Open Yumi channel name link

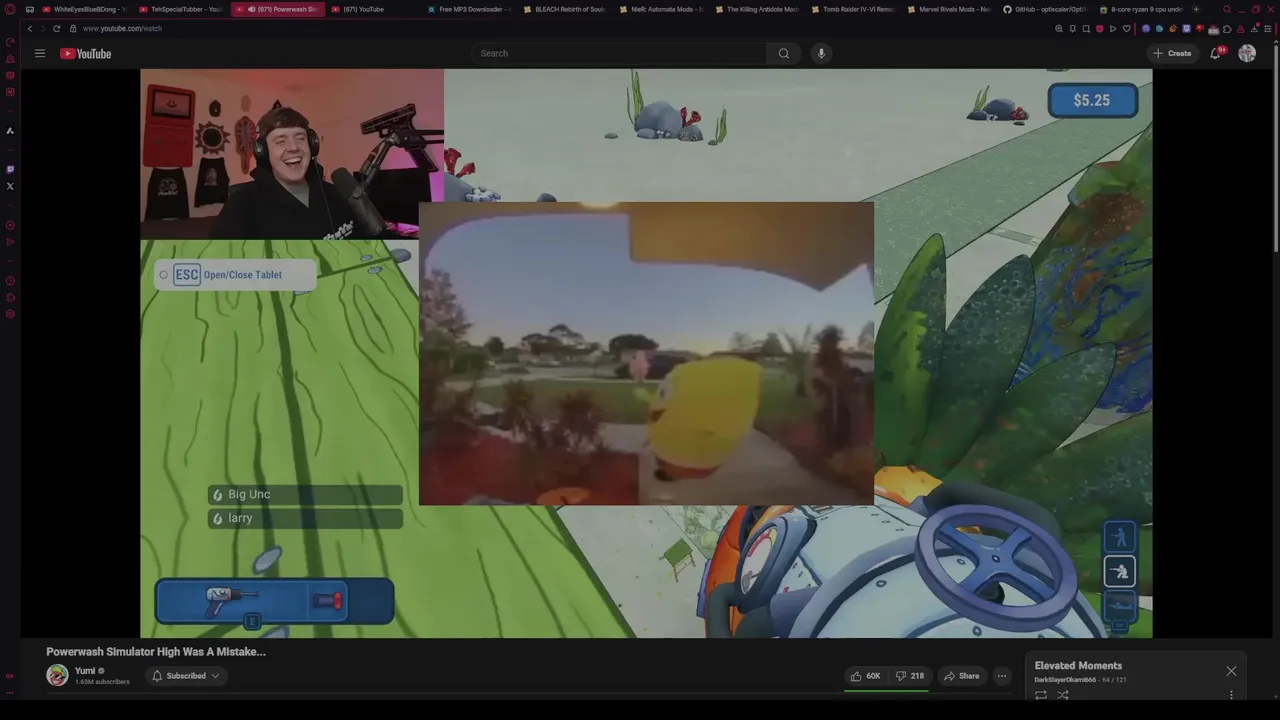coord(85,671)
